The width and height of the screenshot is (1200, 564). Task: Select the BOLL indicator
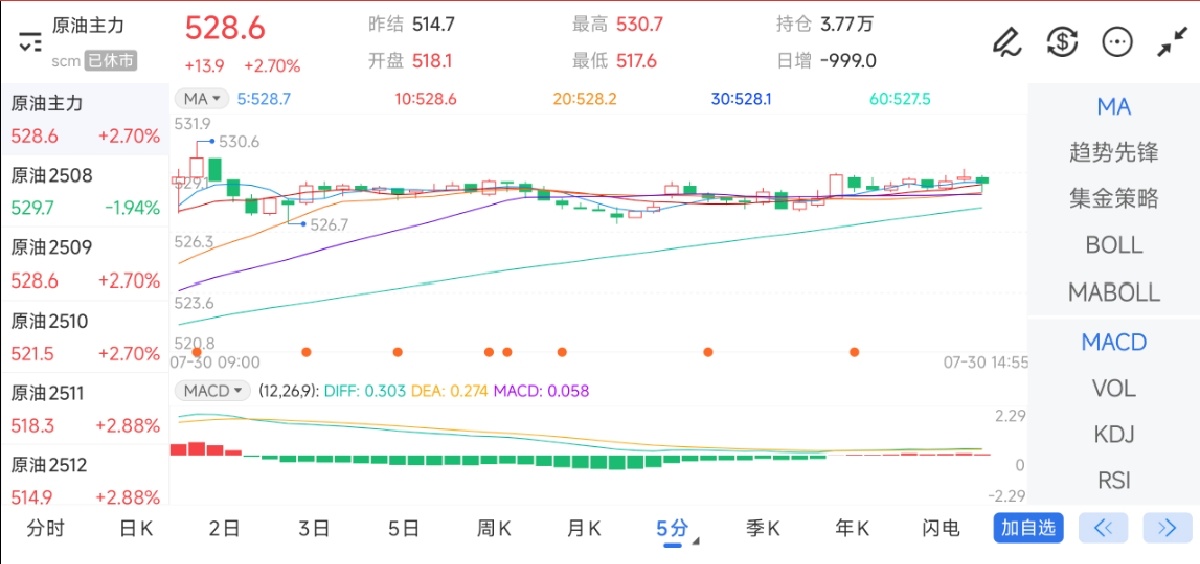[1114, 246]
